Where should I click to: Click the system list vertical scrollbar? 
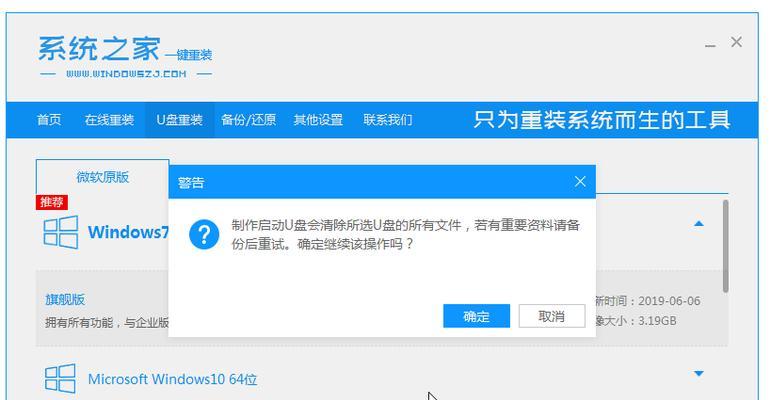point(725,245)
